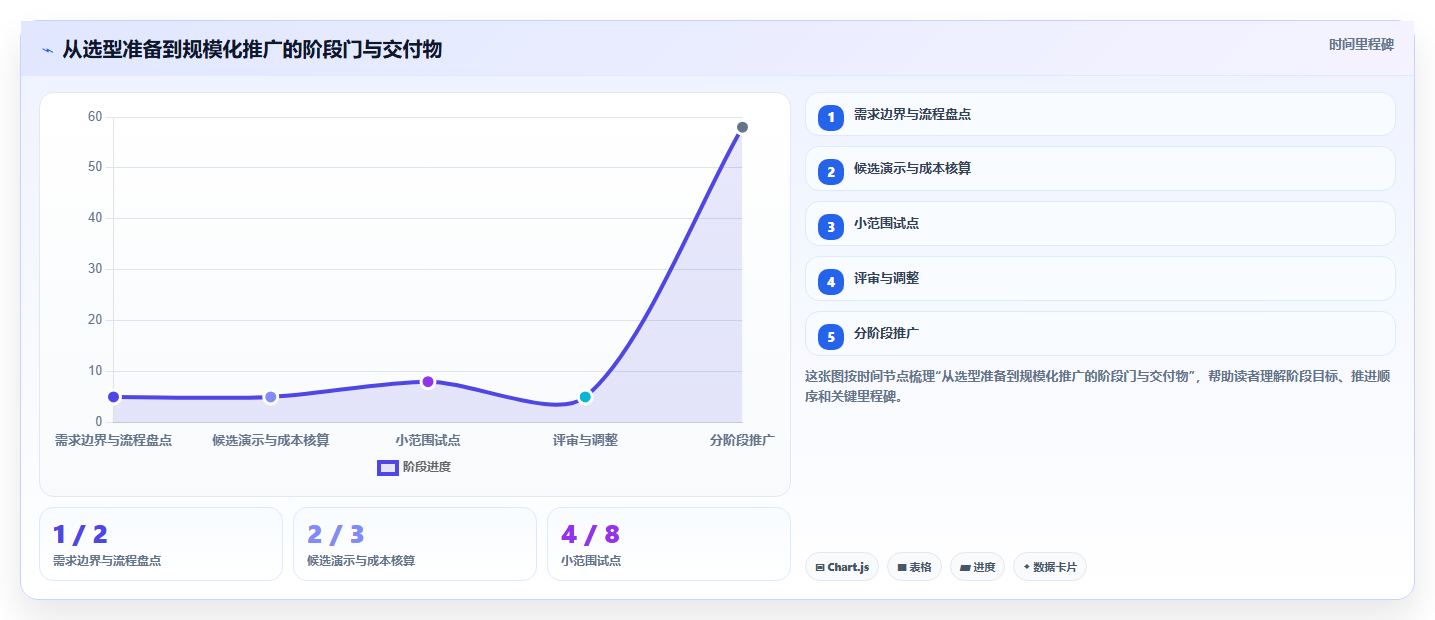Screen dimensions: 1435x620
Task: Click the x-axis label 小范围试点
Action: click(428, 440)
